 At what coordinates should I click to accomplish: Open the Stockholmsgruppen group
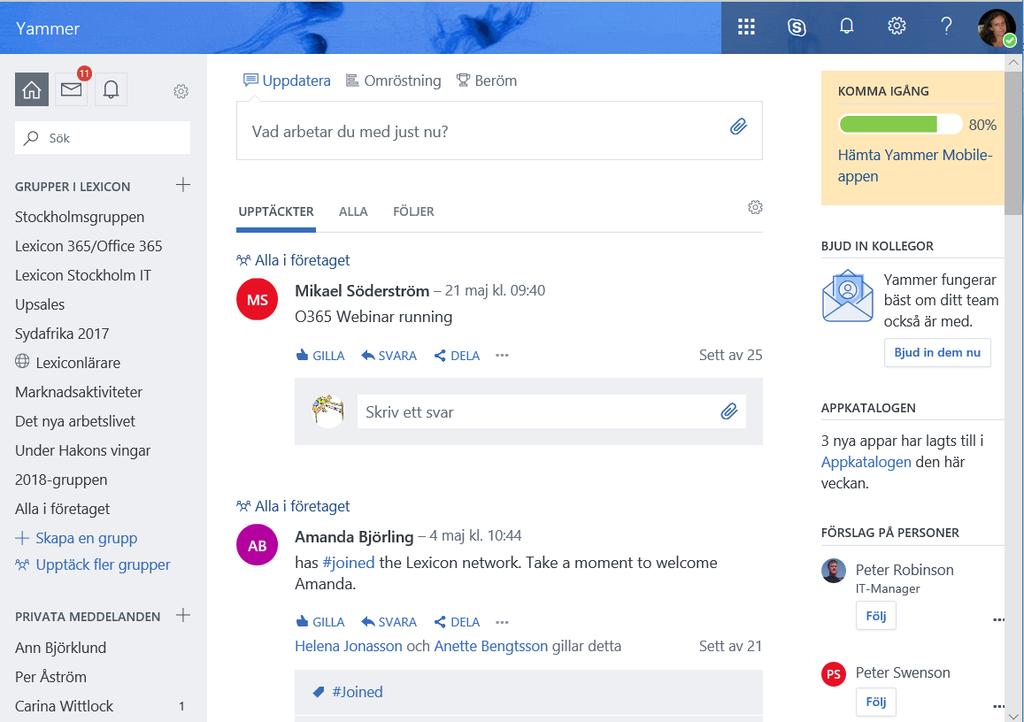coord(80,217)
